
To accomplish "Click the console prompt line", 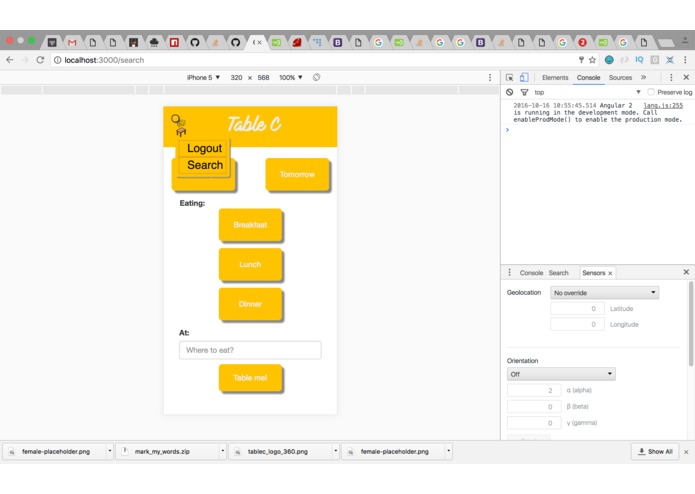I will 598,130.
